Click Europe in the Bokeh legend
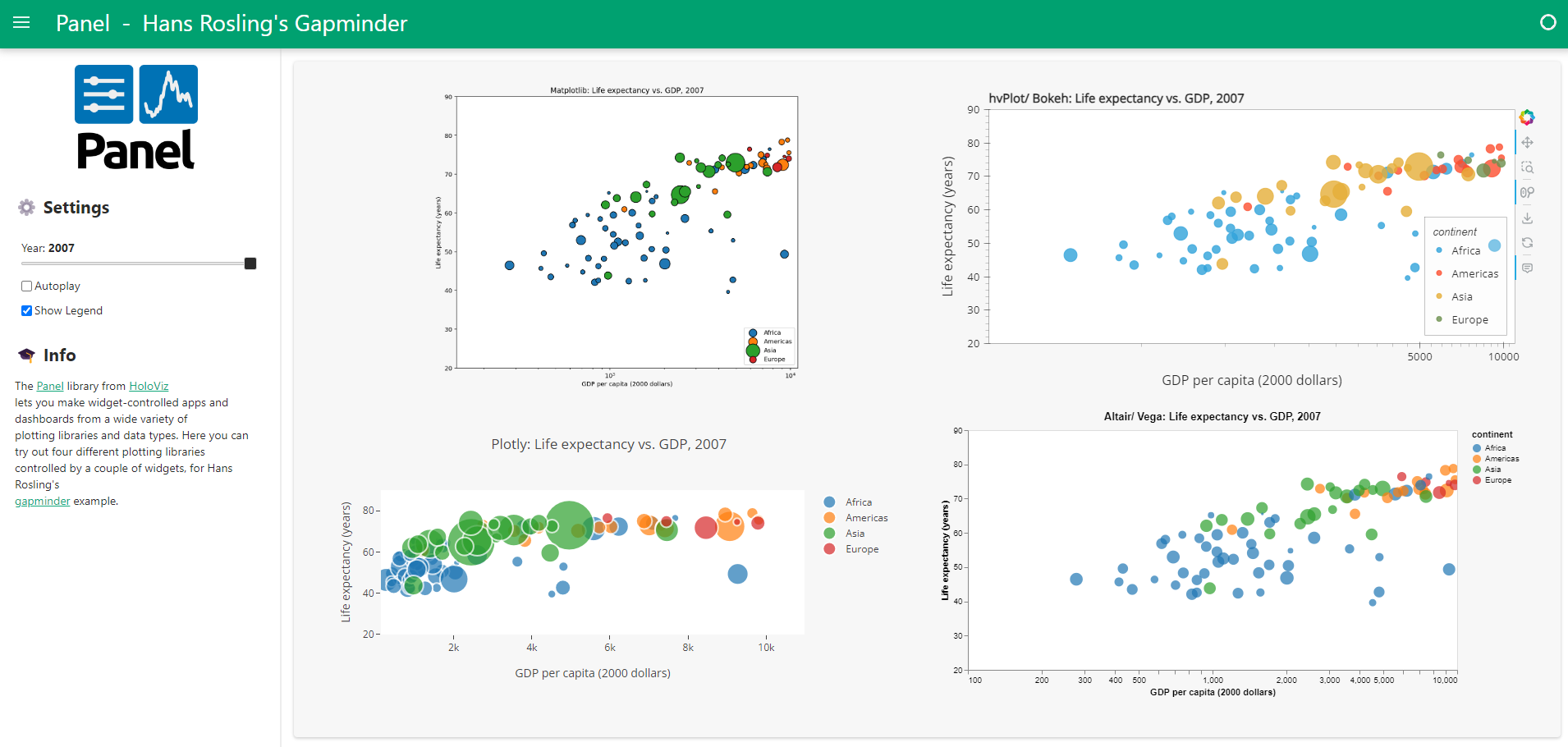Screen dimensions: 1568x747 (x=1469, y=319)
